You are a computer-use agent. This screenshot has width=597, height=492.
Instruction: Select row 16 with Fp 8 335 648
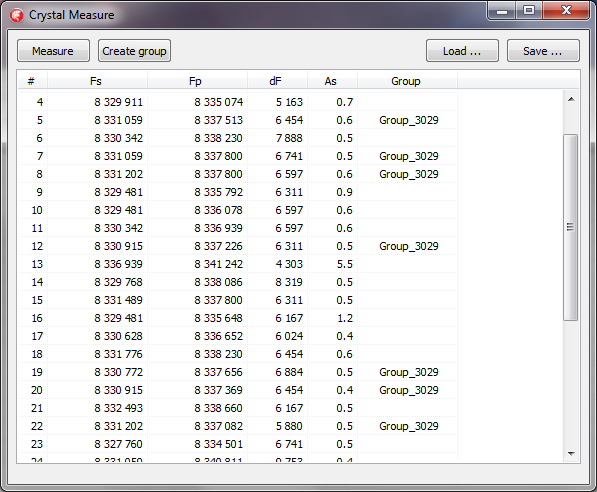238,318
